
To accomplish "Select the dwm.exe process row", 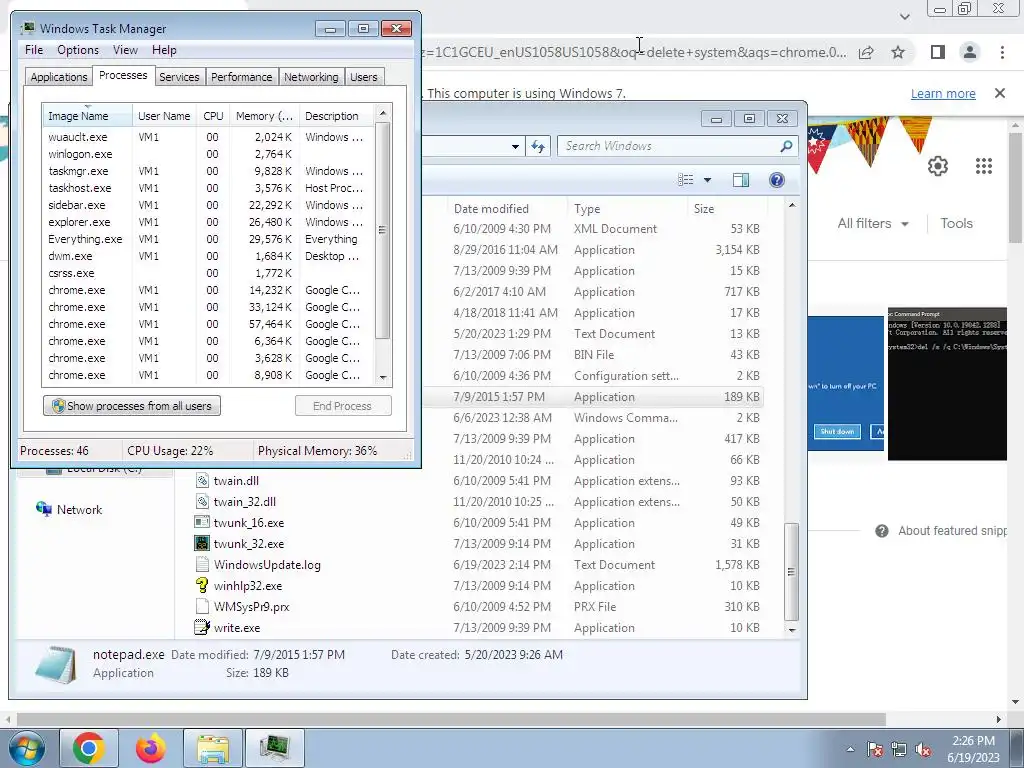I will (x=208, y=256).
